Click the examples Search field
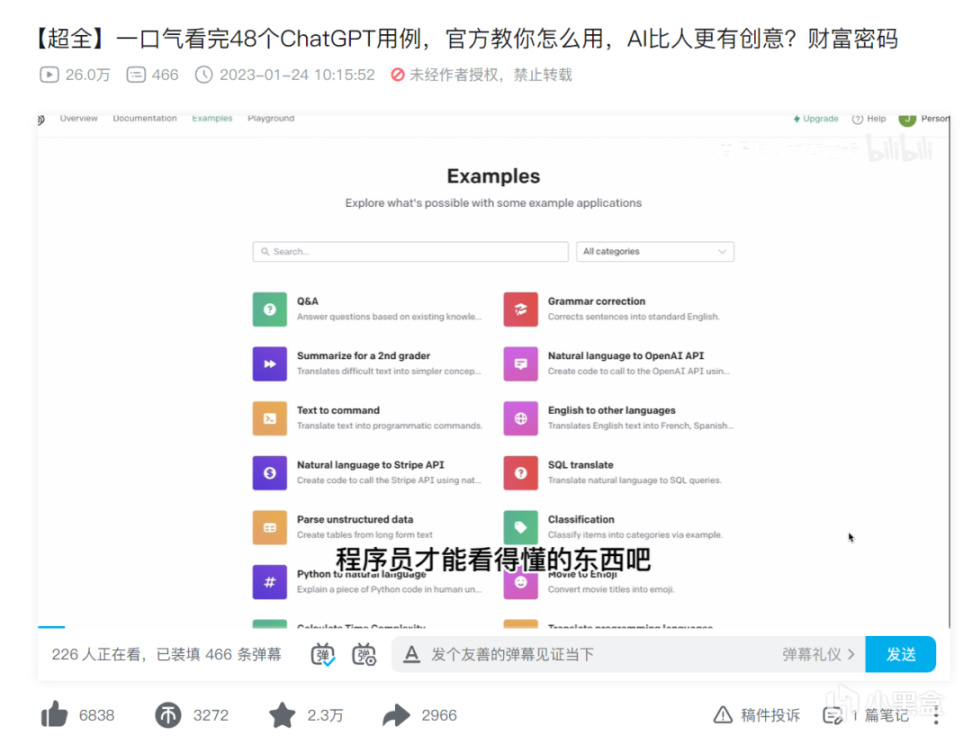Image resolution: width=972 pixels, height=744 pixels. (x=410, y=251)
